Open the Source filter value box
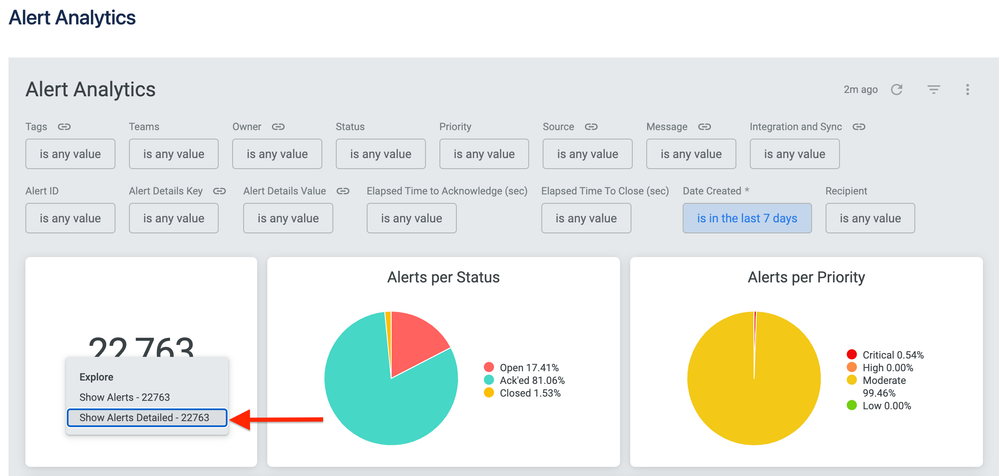The height and width of the screenshot is (476, 999). click(x=587, y=154)
